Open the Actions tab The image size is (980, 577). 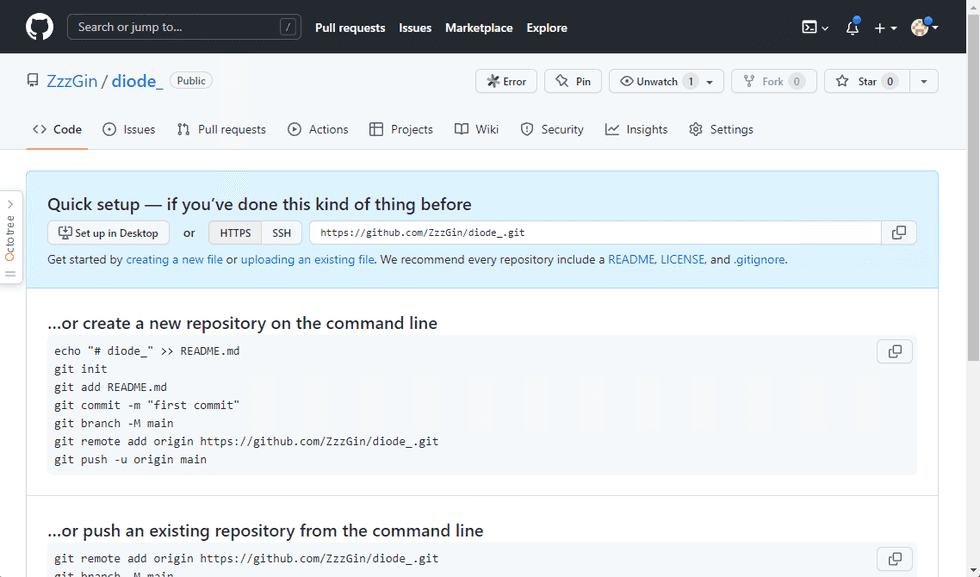coord(318,129)
